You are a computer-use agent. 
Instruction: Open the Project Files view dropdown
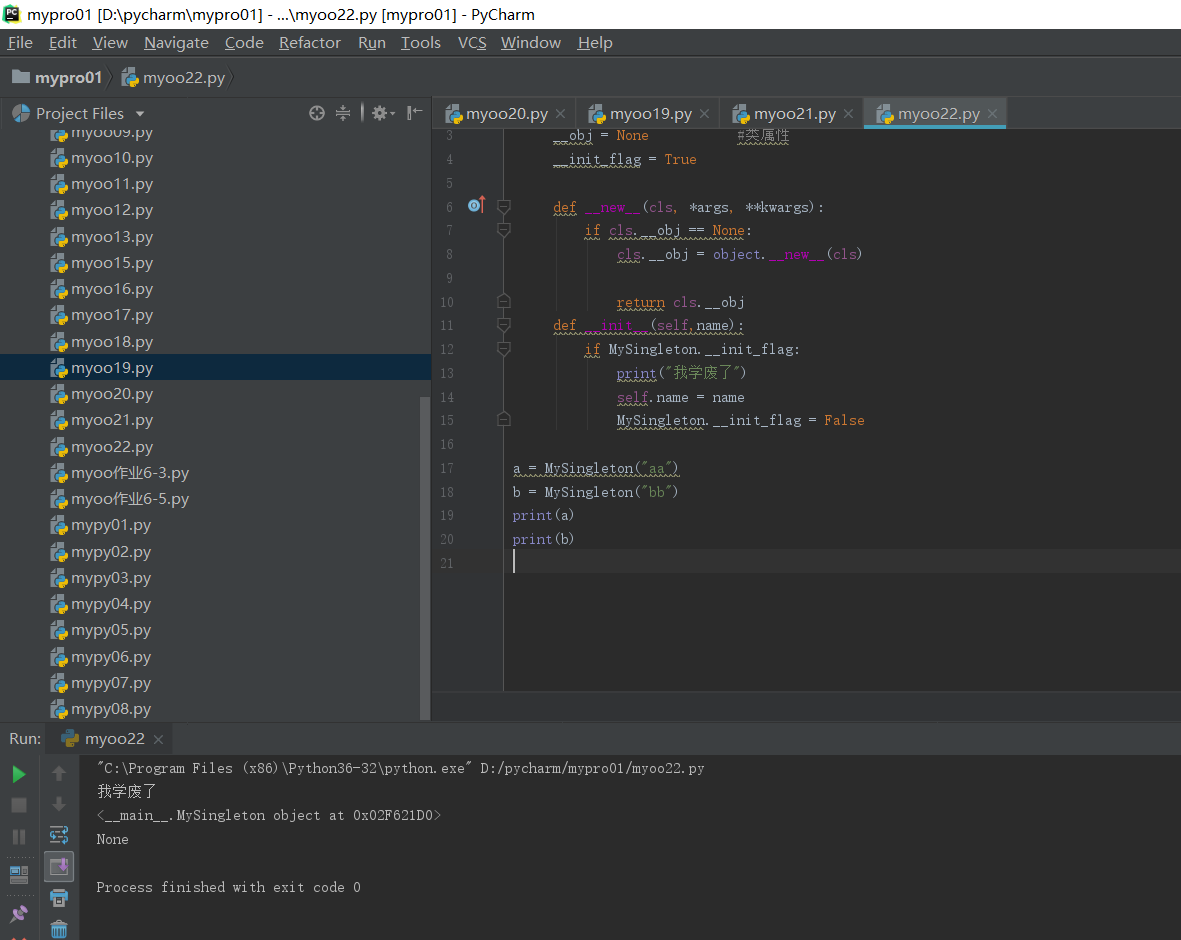139,114
